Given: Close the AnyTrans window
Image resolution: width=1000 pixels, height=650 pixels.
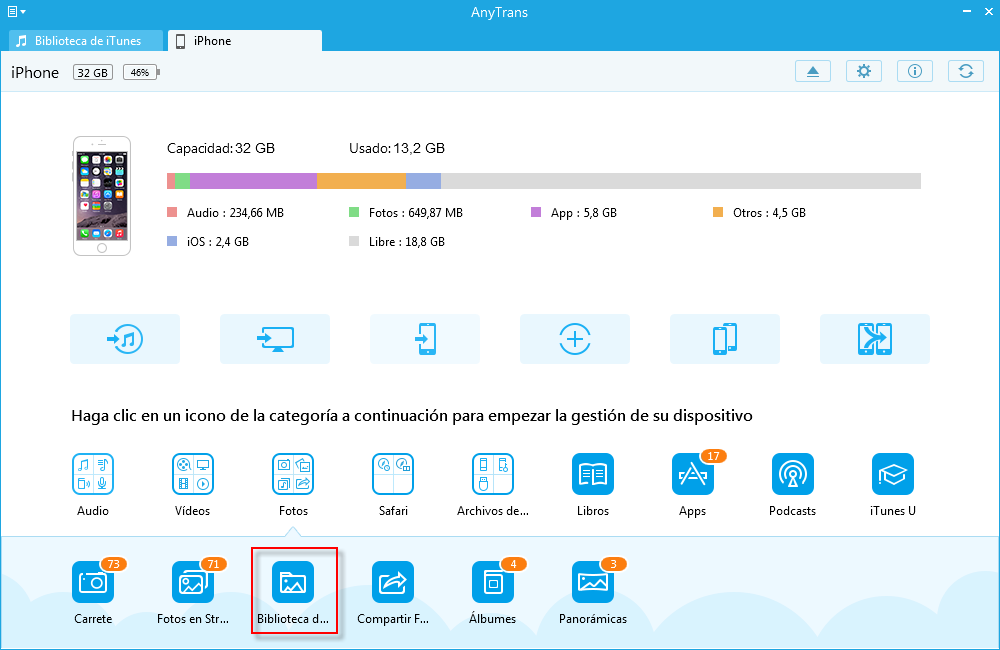Looking at the screenshot, I should [x=989, y=11].
